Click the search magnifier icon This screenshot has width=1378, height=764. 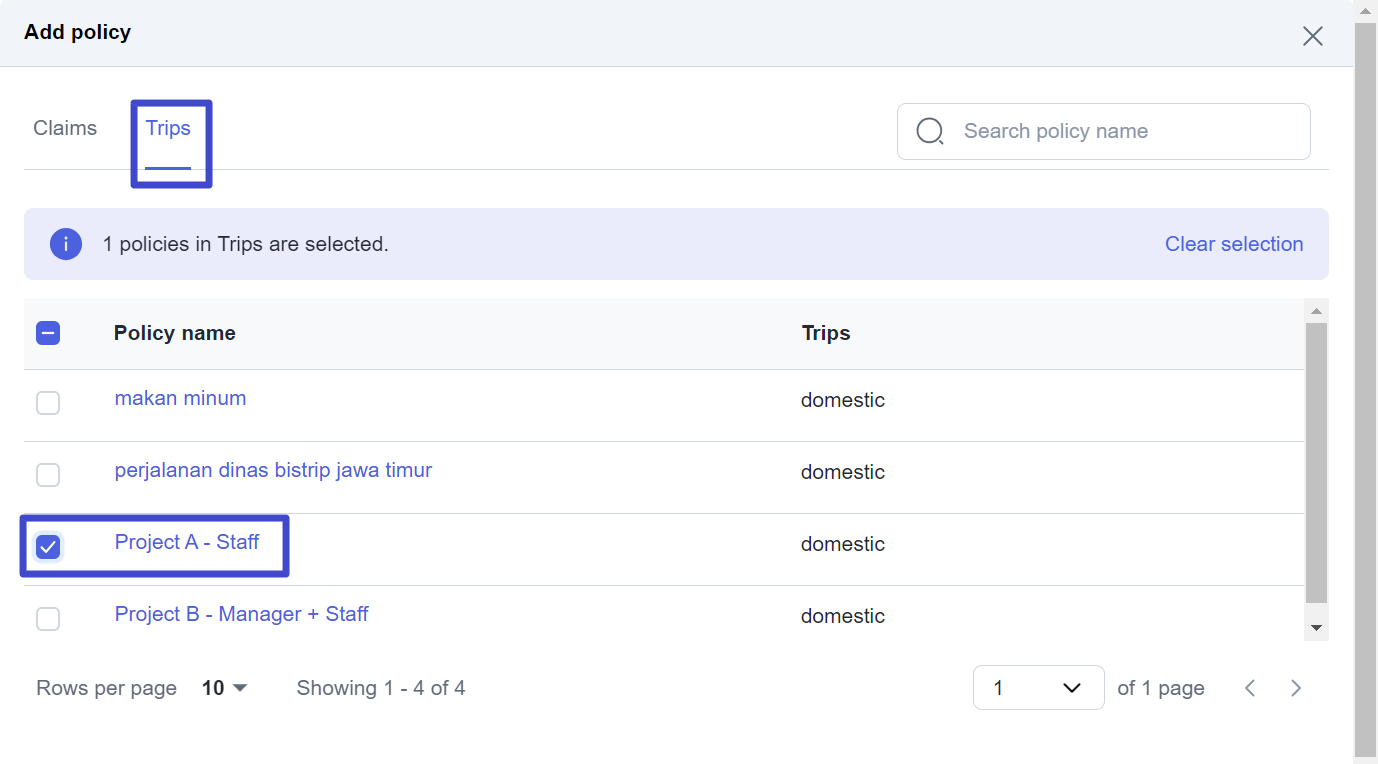[930, 131]
